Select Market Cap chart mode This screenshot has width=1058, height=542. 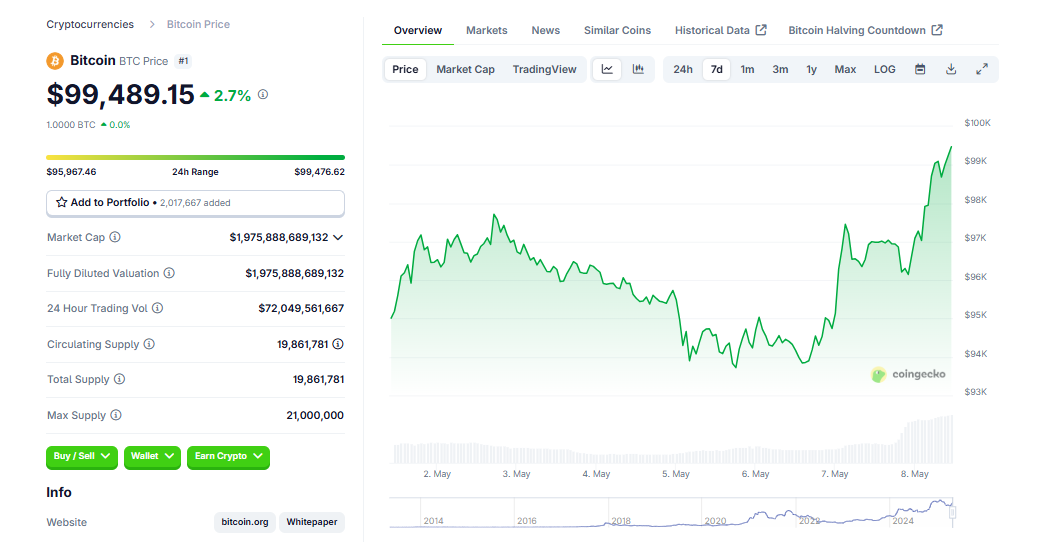pyautogui.click(x=466, y=69)
